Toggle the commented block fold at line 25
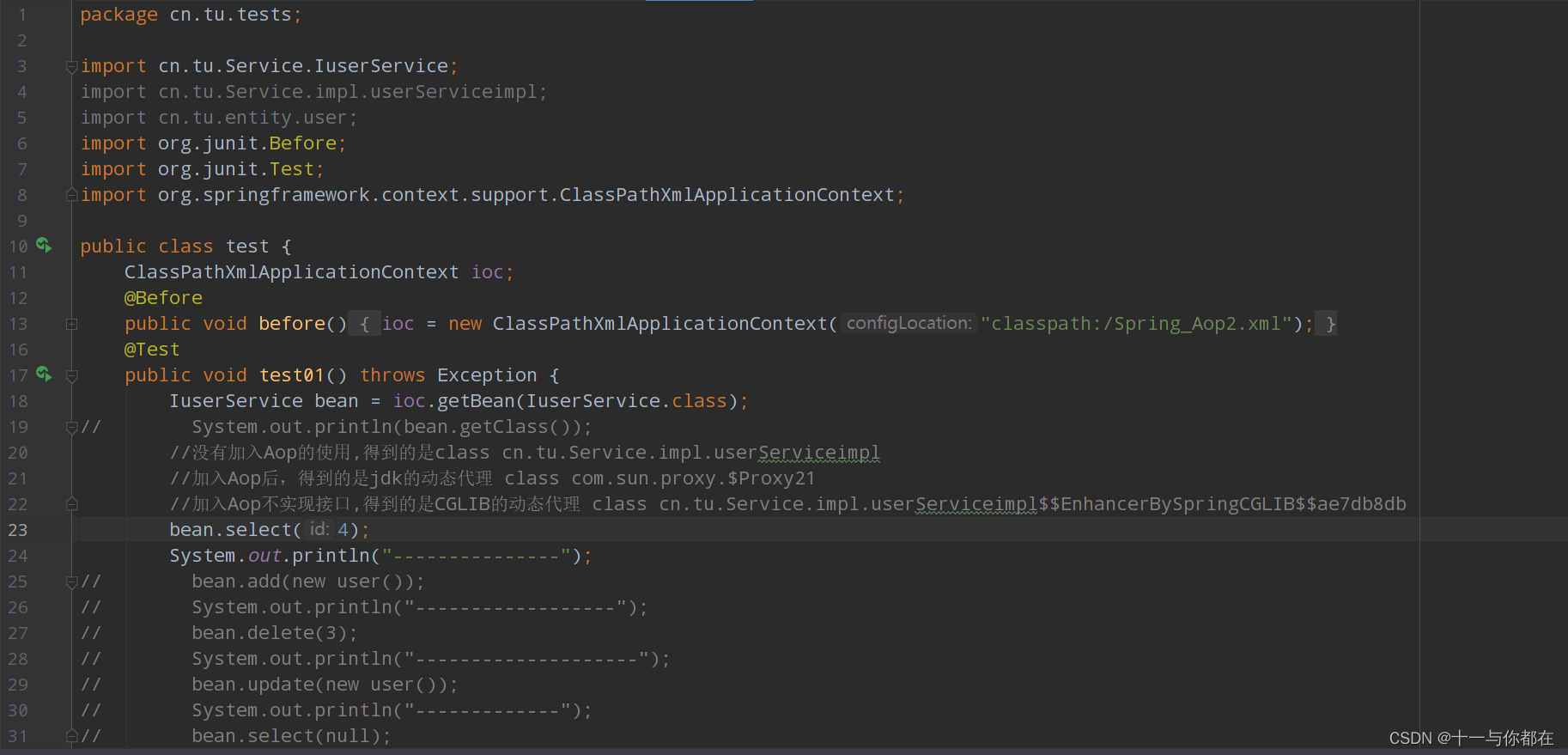The width and height of the screenshot is (1568, 755). (x=72, y=581)
